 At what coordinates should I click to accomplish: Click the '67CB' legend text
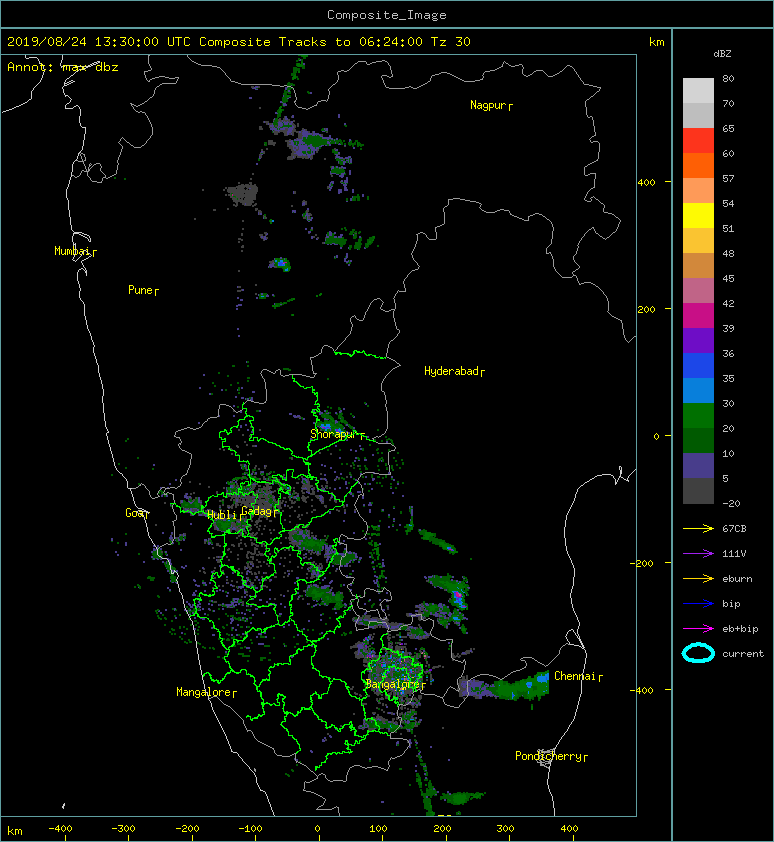pos(734,529)
